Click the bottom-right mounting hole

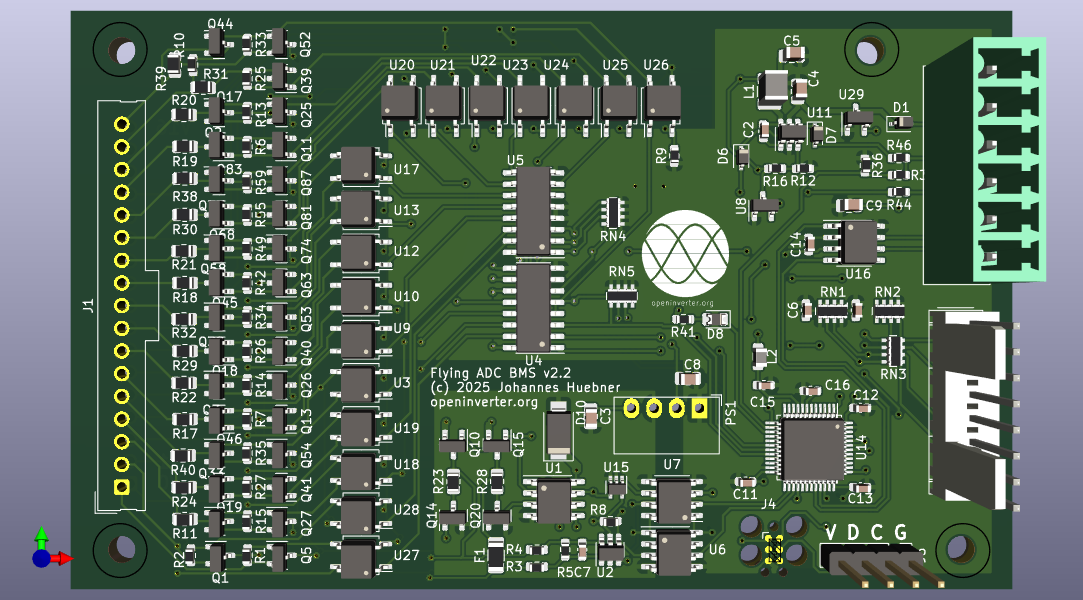click(961, 549)
